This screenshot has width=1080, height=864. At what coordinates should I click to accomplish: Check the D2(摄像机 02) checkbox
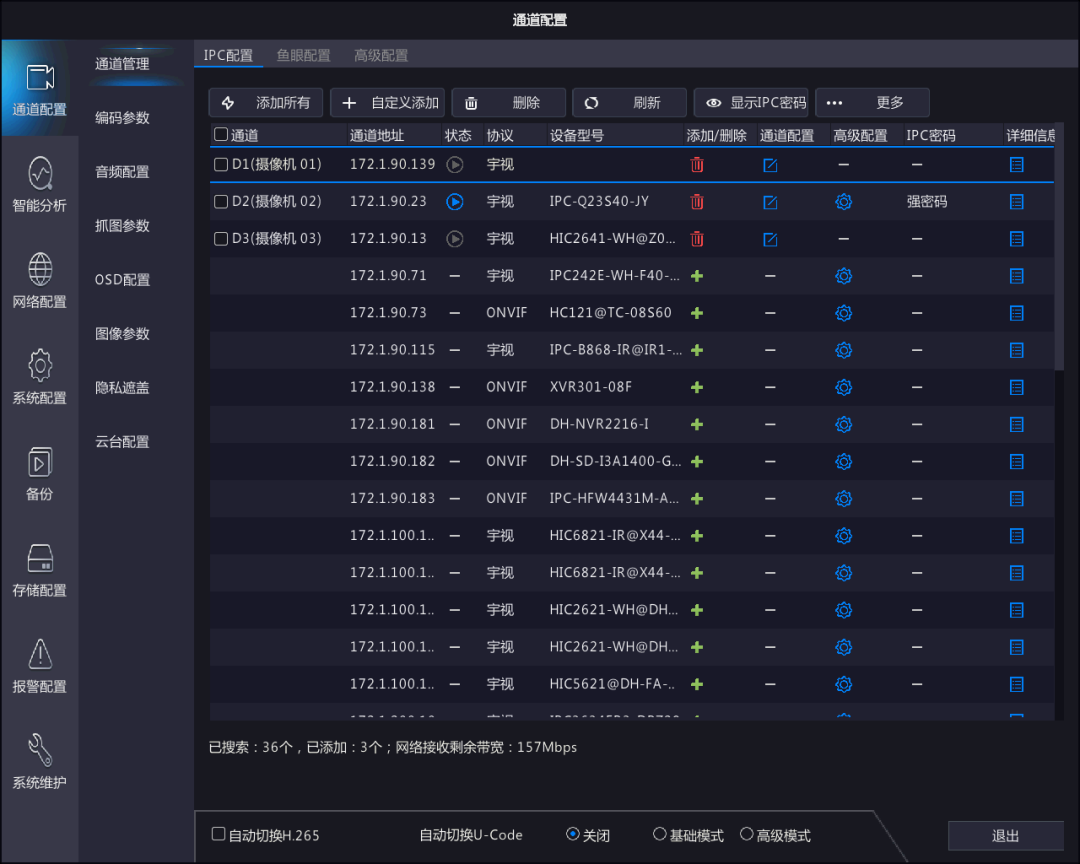coord(221,202)
